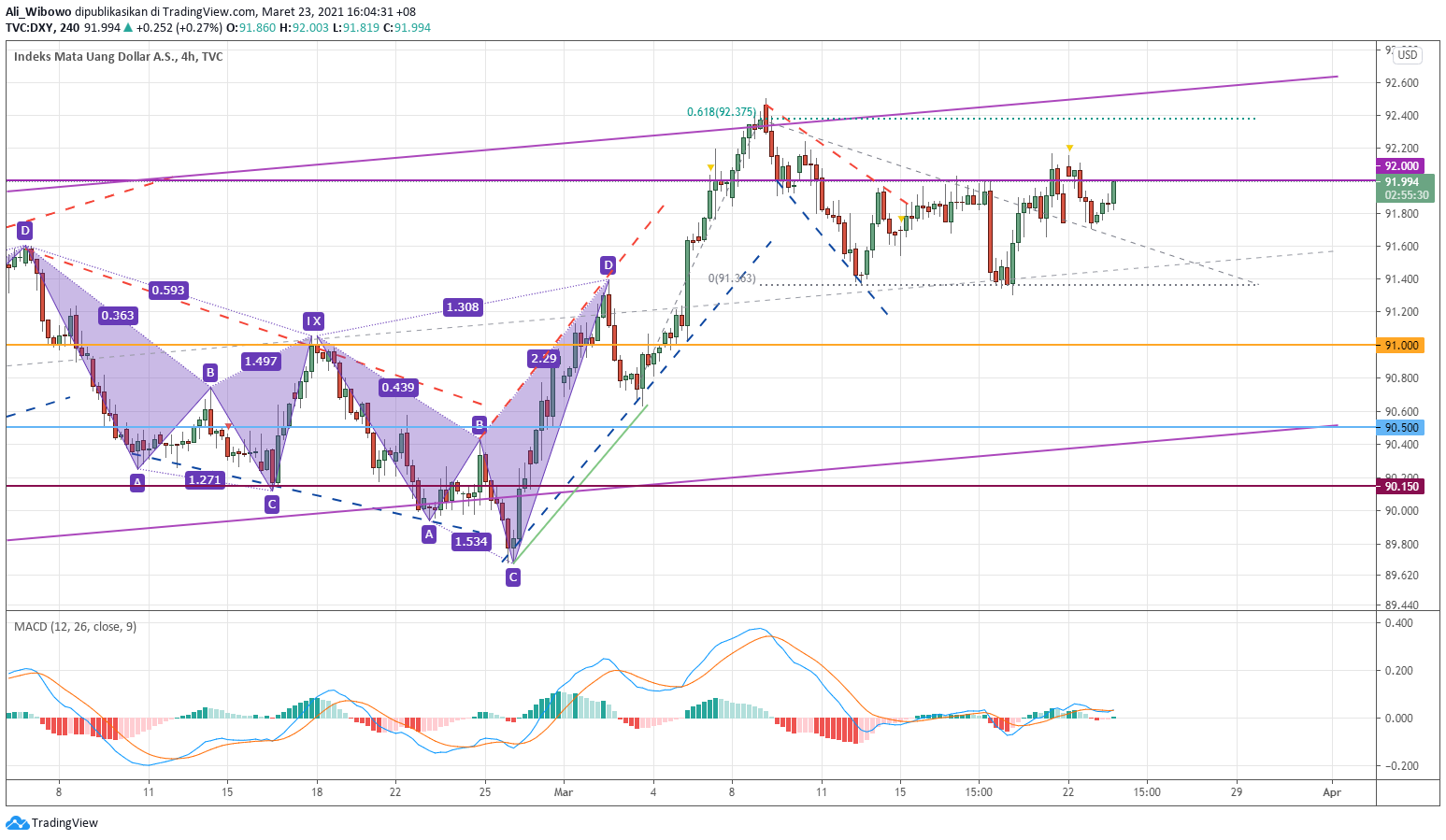
Task: Click the 0.363 ratio label
Action: [x=118, y=315]
